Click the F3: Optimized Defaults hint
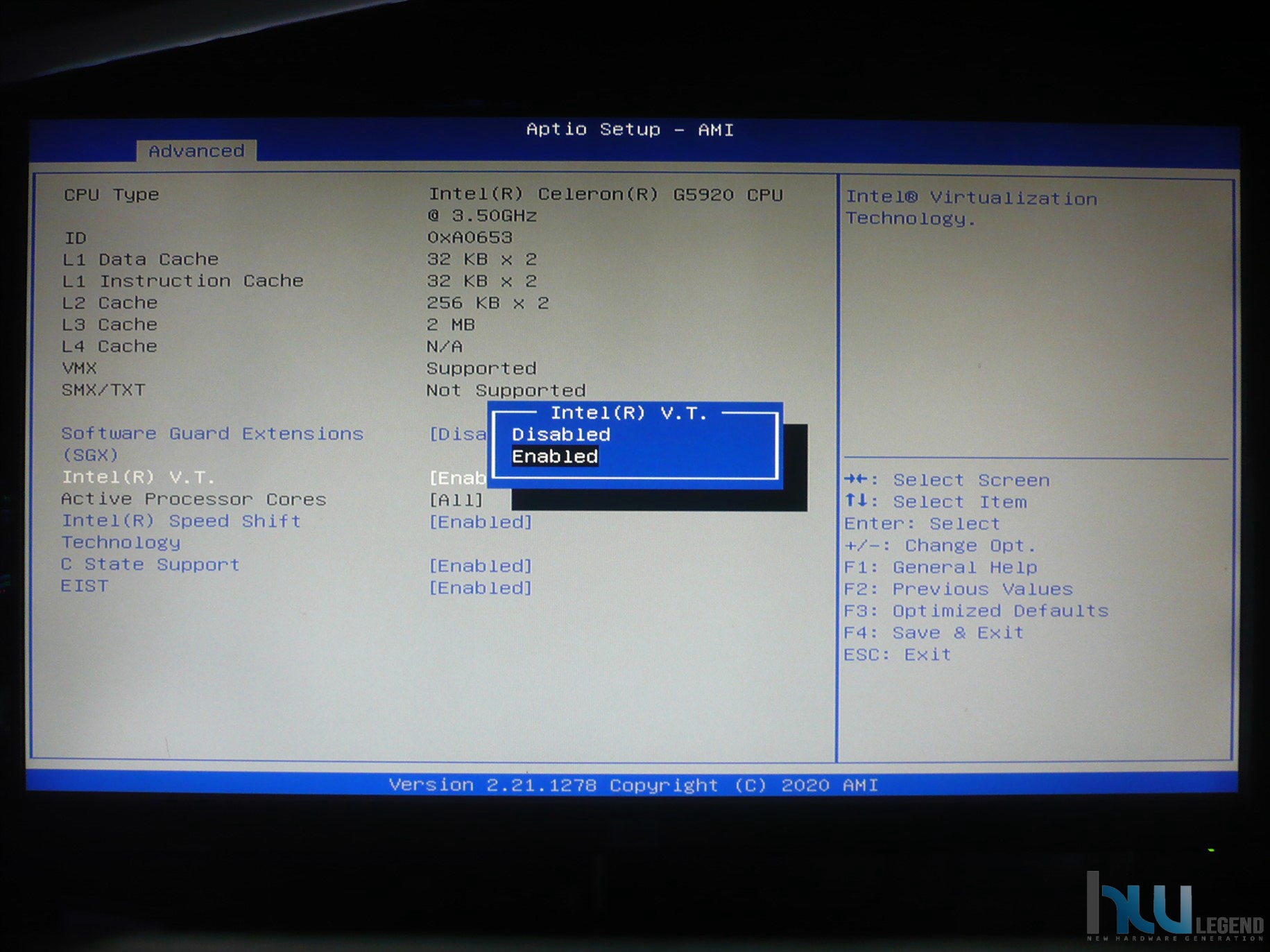This screenshot has width=1270, height=952. [976, 611]
